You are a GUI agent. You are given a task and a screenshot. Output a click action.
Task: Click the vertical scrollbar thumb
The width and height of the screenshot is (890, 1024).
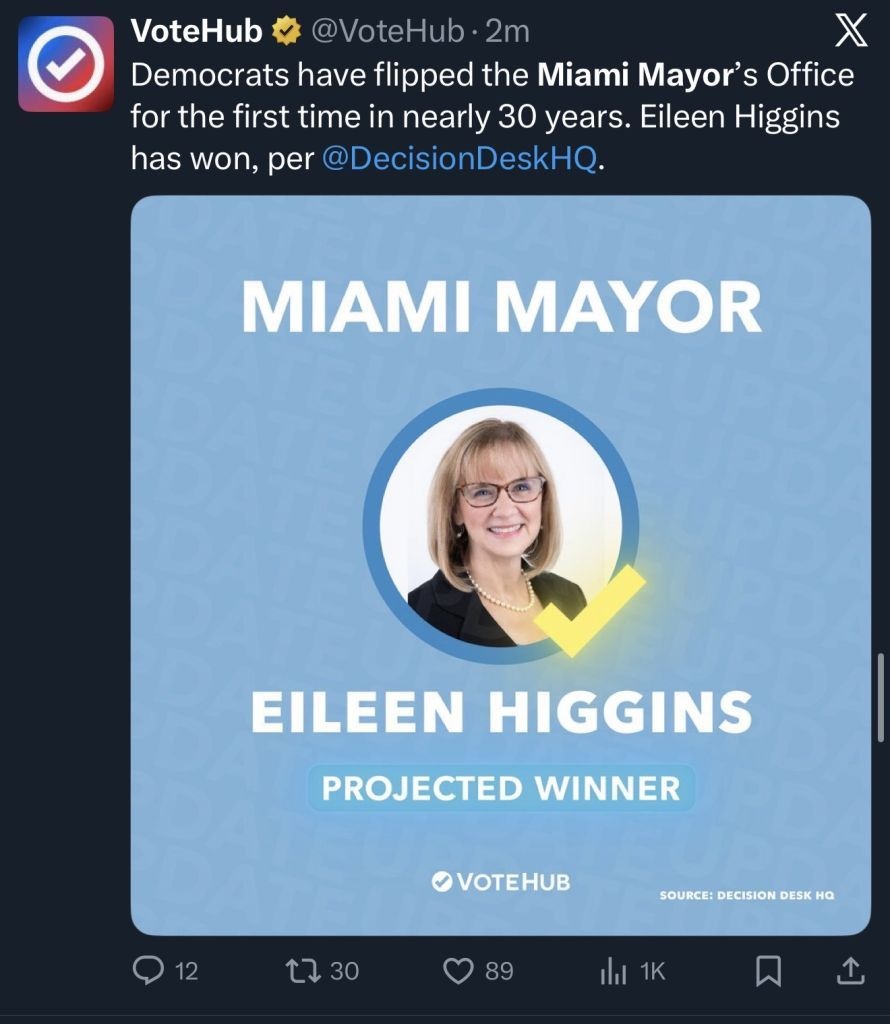[881, 696]
